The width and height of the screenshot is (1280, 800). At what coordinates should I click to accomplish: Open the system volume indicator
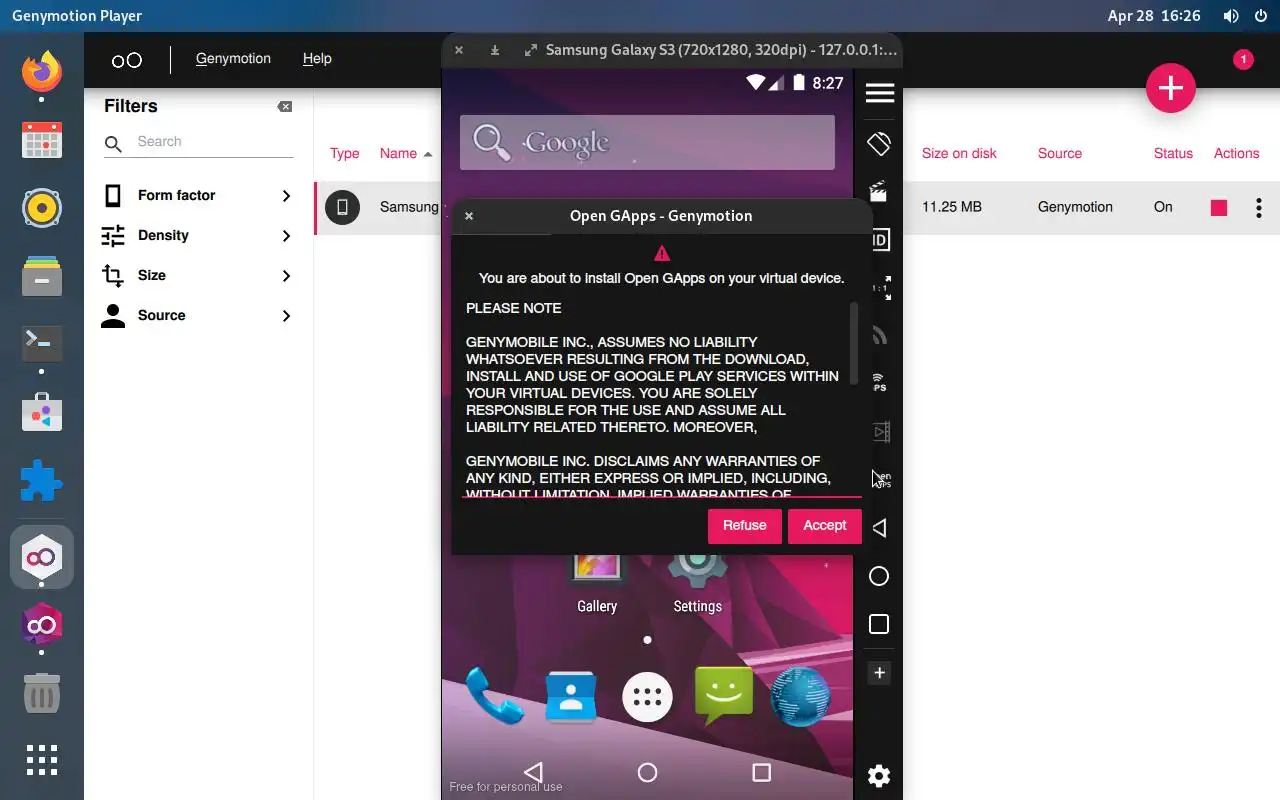pyautogui.click(x=1231, y=16)
